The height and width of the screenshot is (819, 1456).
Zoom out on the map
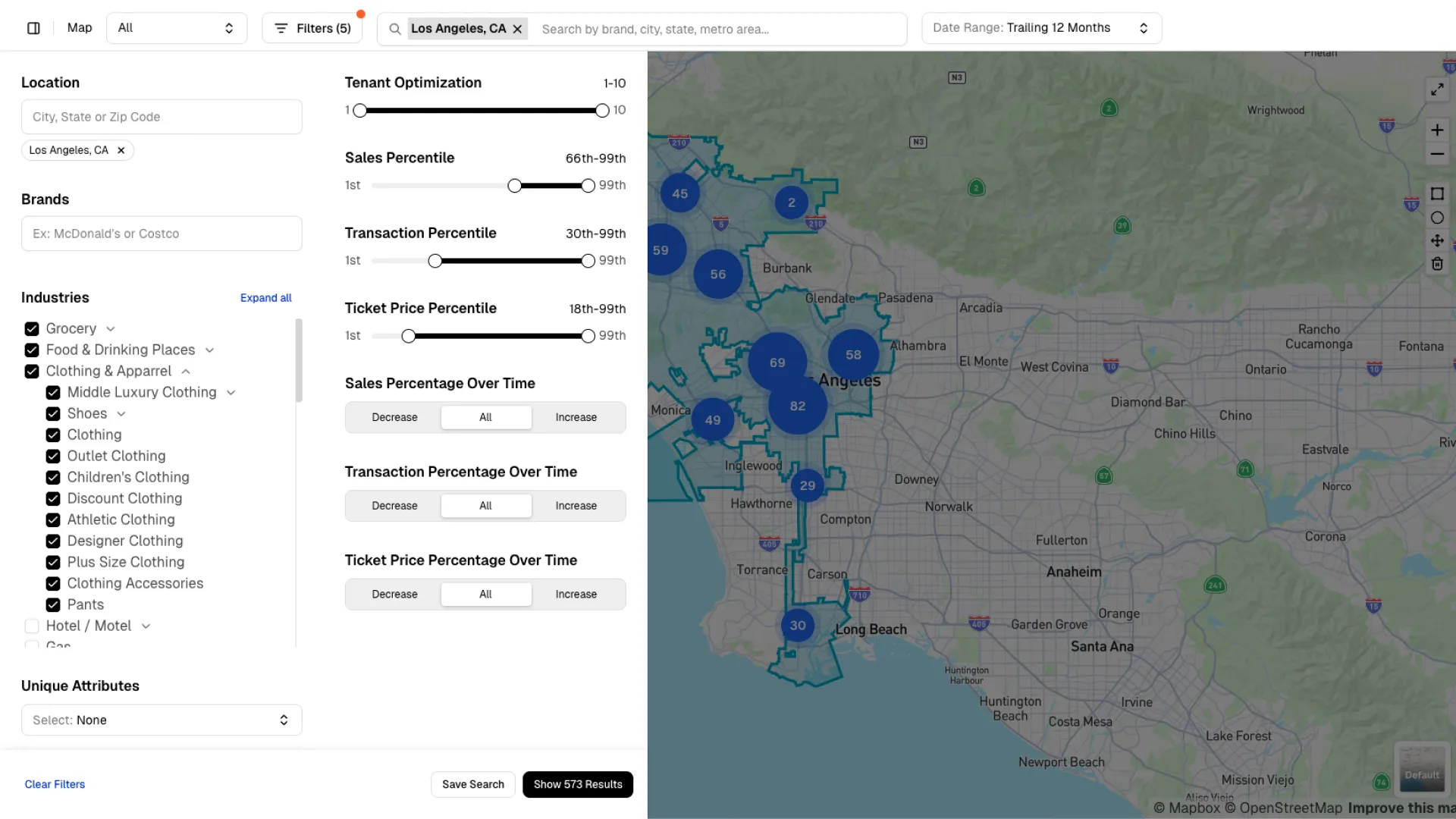[x=1438, y=154]
